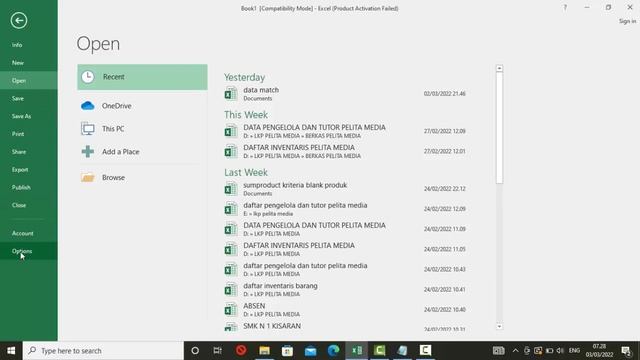Image resolution: width=640 pixels, height=360 pixels.
Task: Open white C app icon in taskbar
Action: (425, 350)
